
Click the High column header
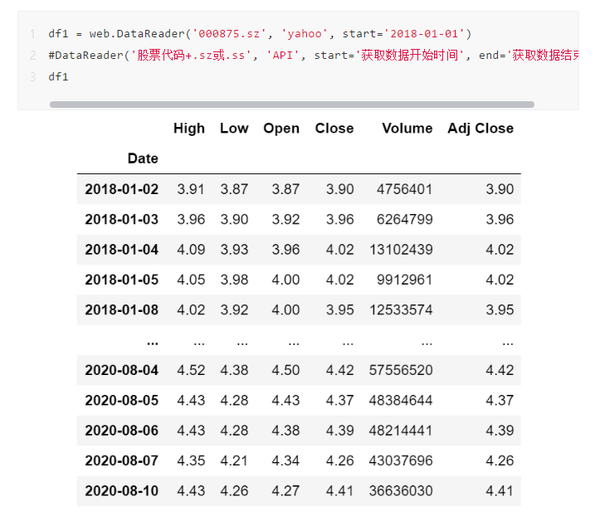pos(189,128)
